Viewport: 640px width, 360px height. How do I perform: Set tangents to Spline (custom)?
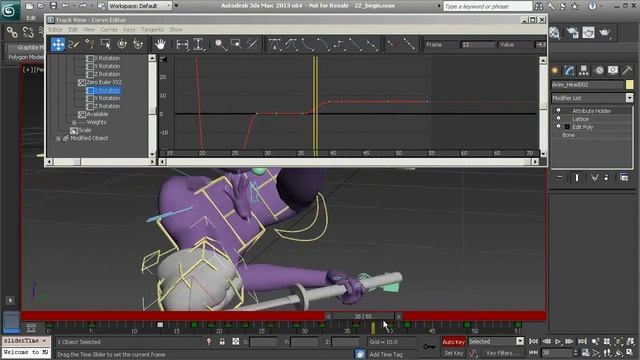[x=291, y=44]
